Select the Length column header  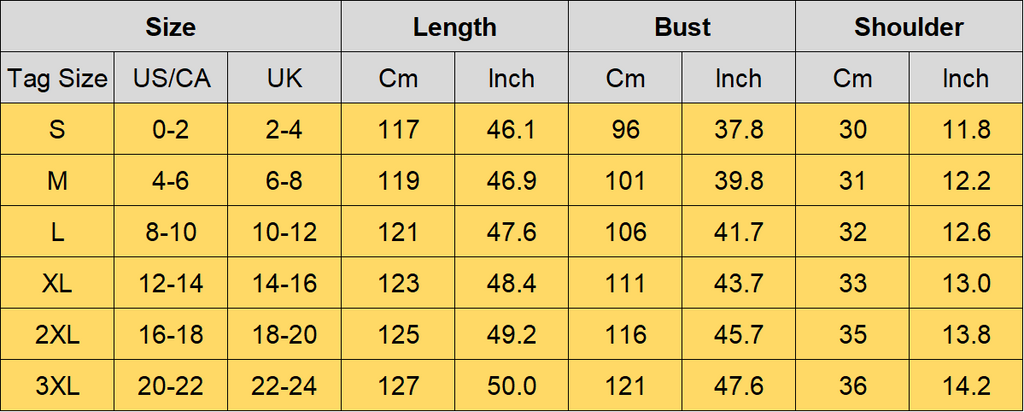pos(455,27)
